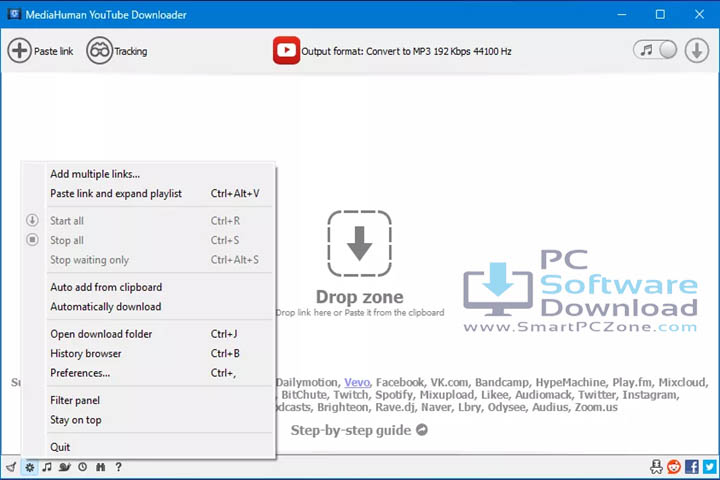The image size is (720, 480).
Task: Click the 'Drop zone' heading text
Action: (360, 297)
